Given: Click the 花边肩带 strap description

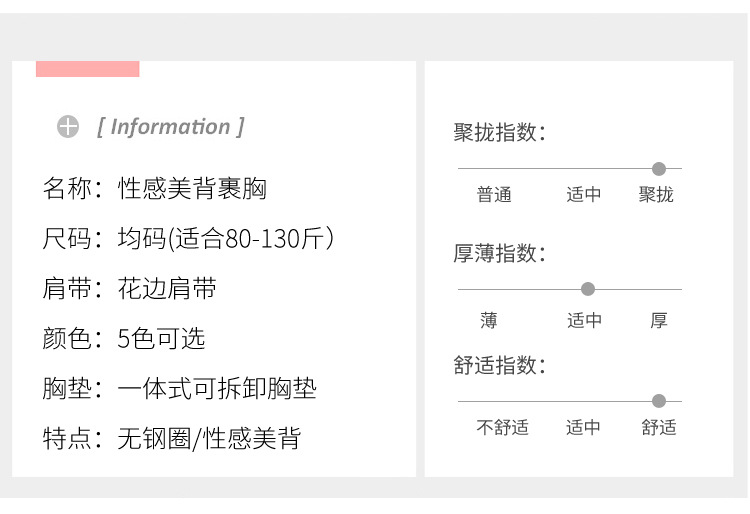Looking at the screenshot, I should click(x=167, y=289).
